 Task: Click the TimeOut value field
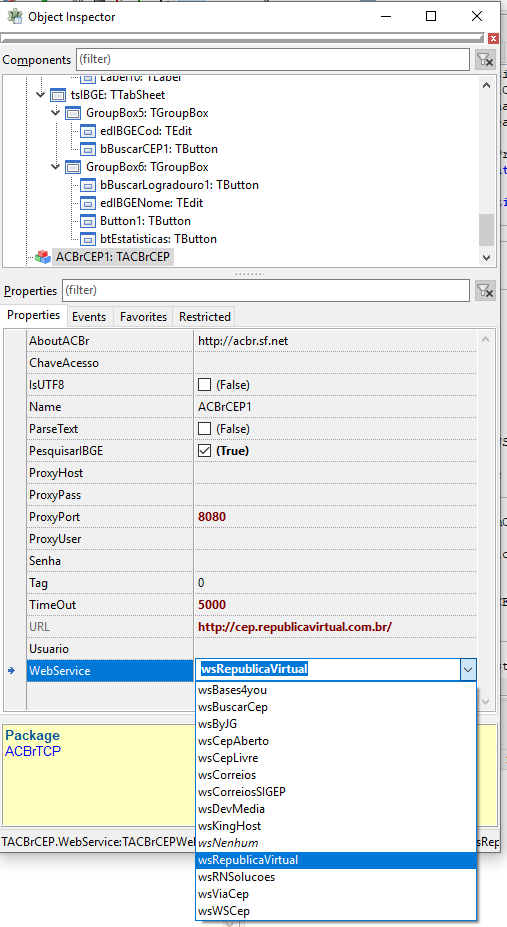335,605
